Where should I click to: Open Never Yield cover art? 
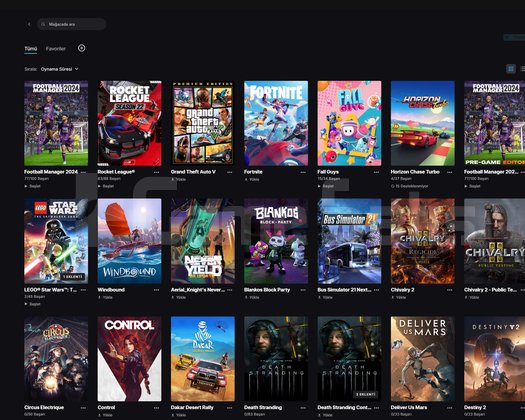click(x=203, y=241)
